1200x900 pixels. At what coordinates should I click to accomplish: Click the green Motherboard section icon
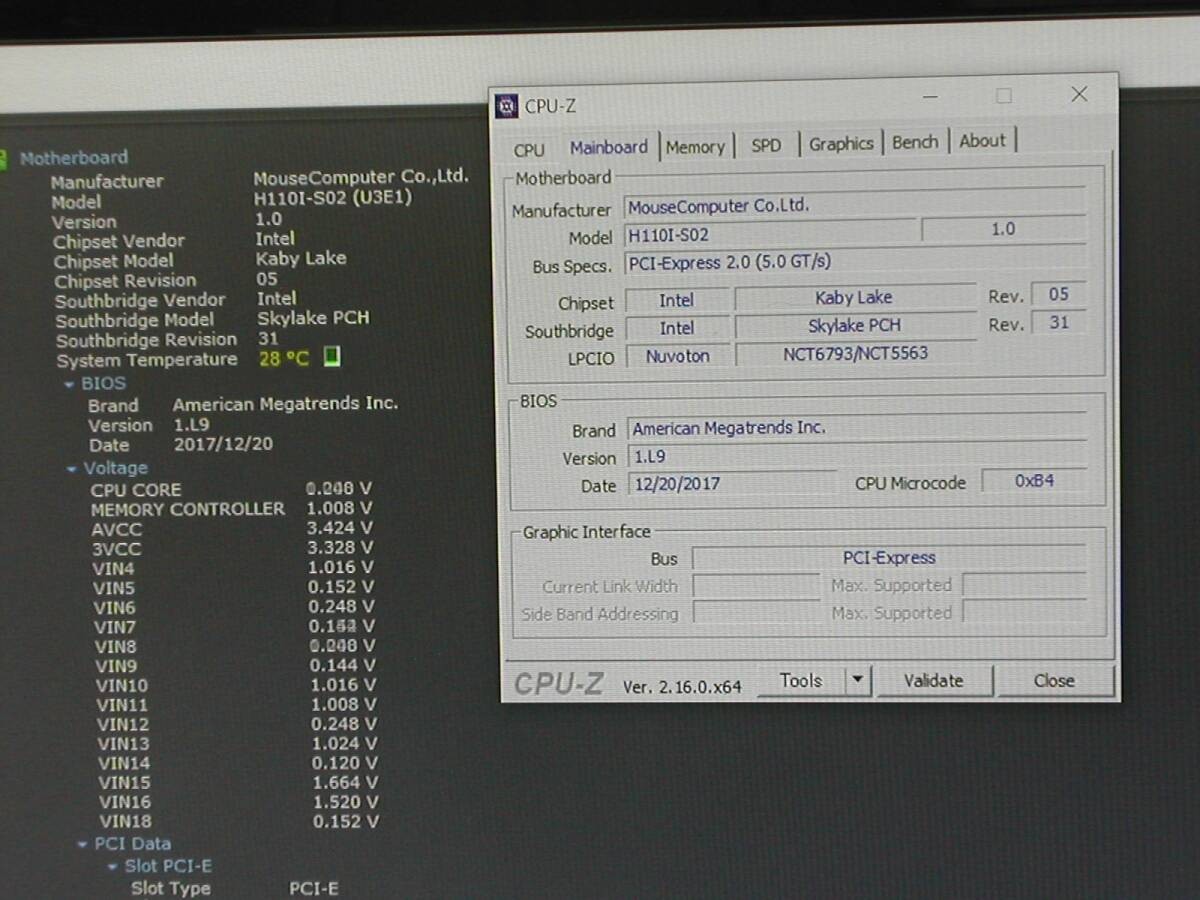[3, 158]
